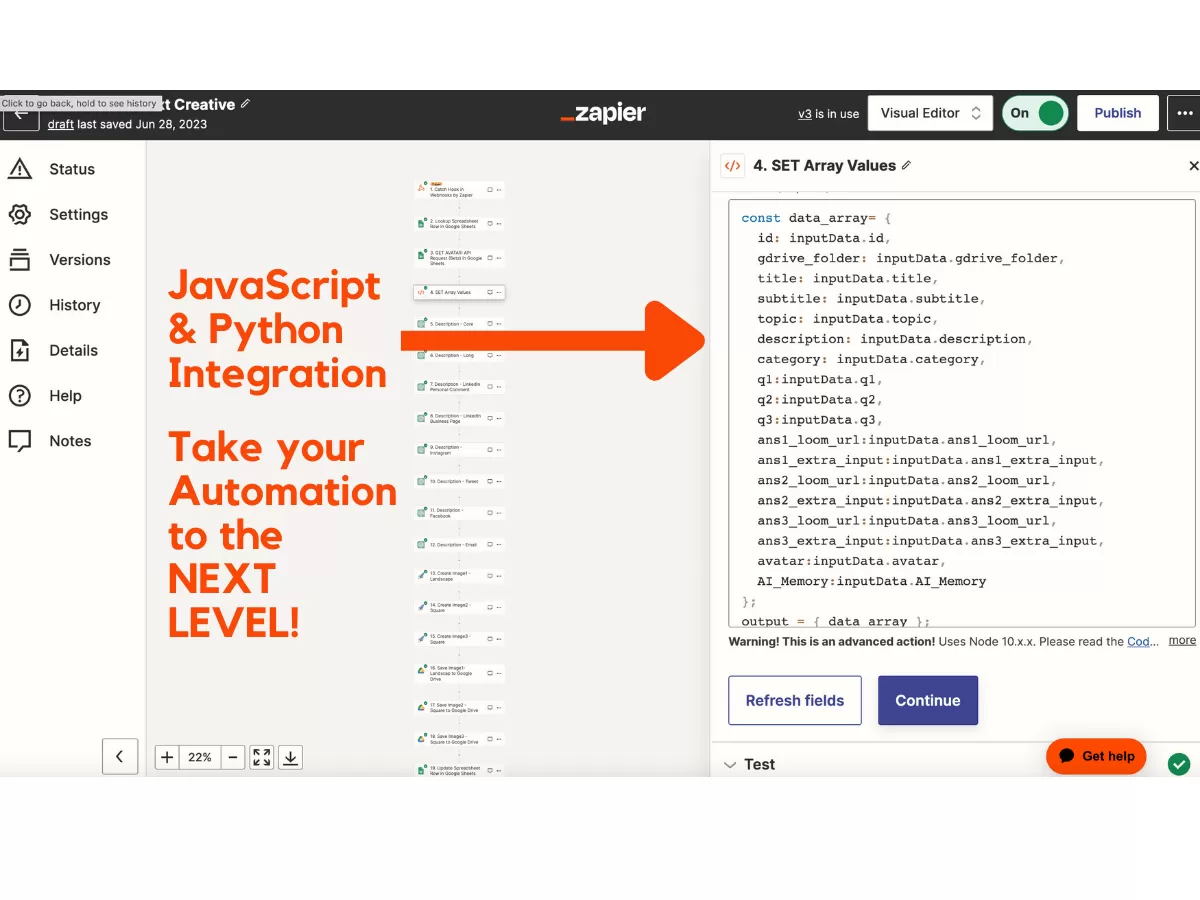Zoom in with the plus button
The image size is (1200, 900).
point(167,757)
